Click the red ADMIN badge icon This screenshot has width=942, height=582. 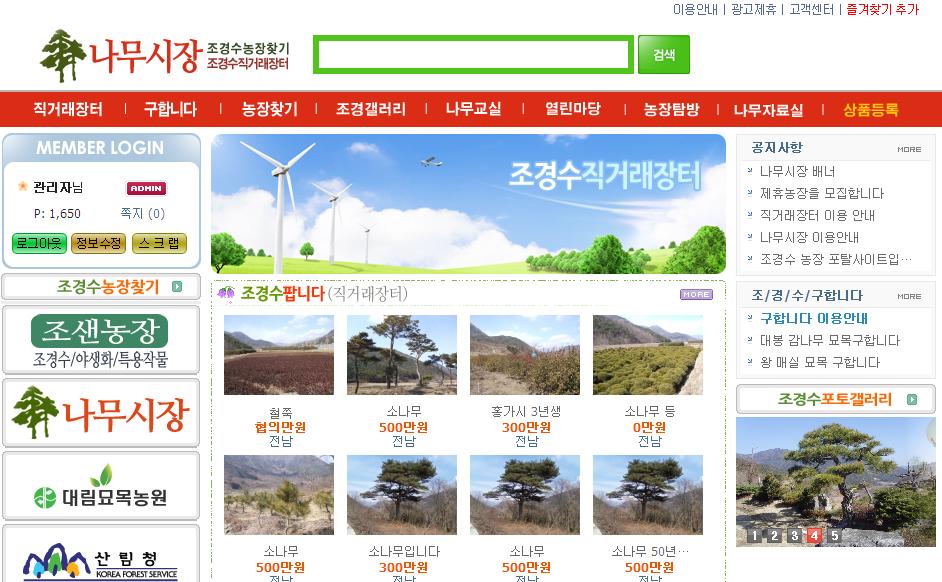pos(146,188)
